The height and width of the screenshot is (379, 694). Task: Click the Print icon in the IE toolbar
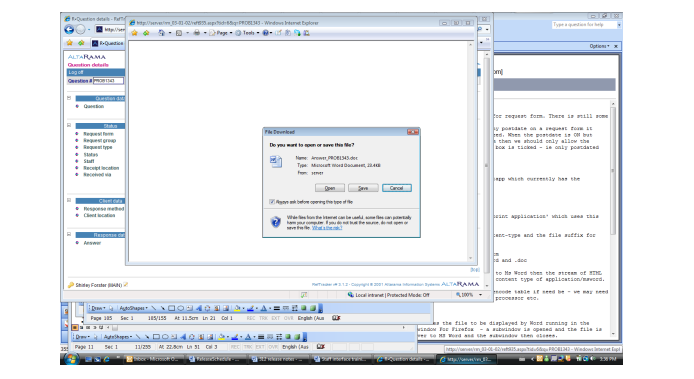click(x=197, y=33)
